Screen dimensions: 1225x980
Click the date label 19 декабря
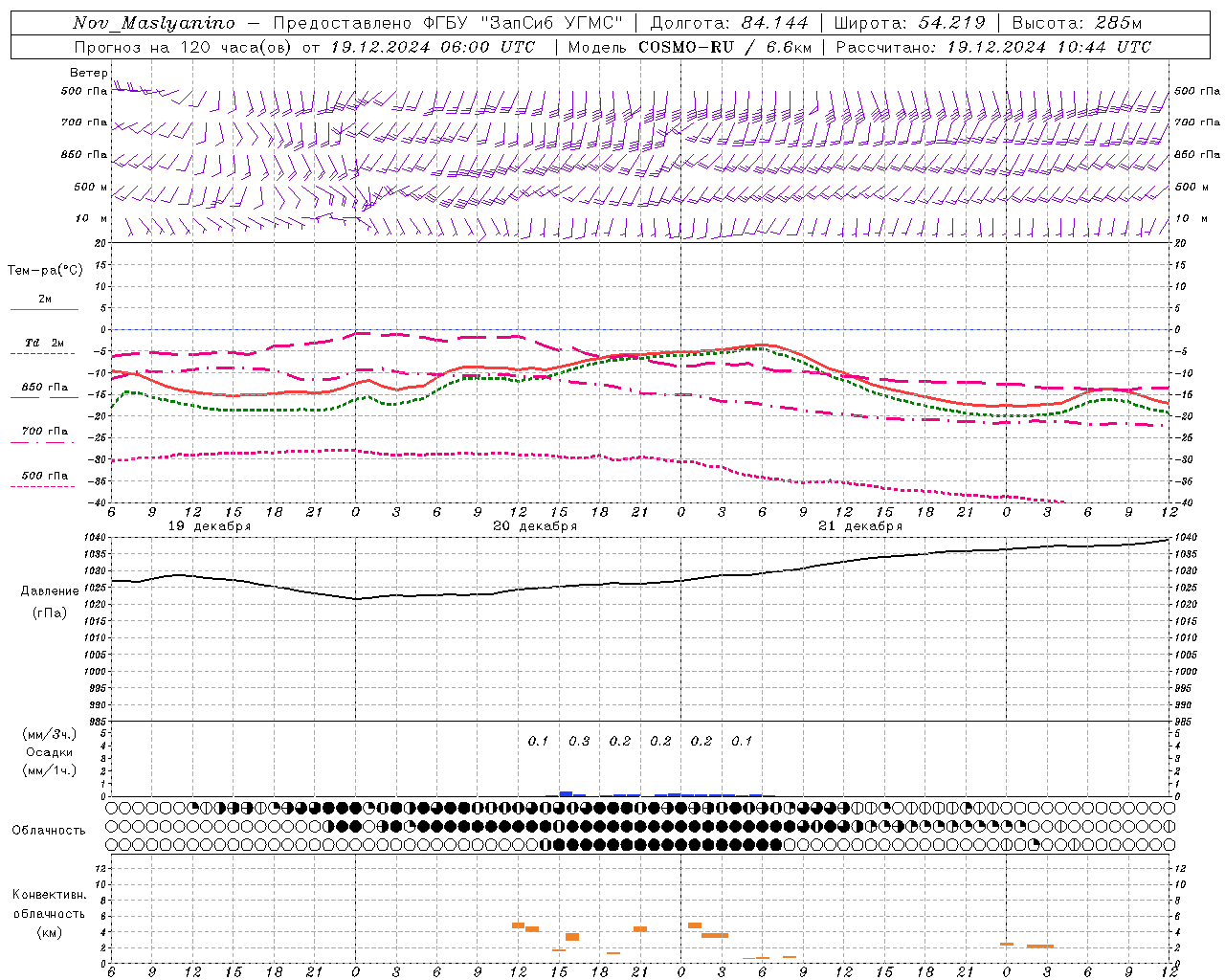[x=210, y=526]
